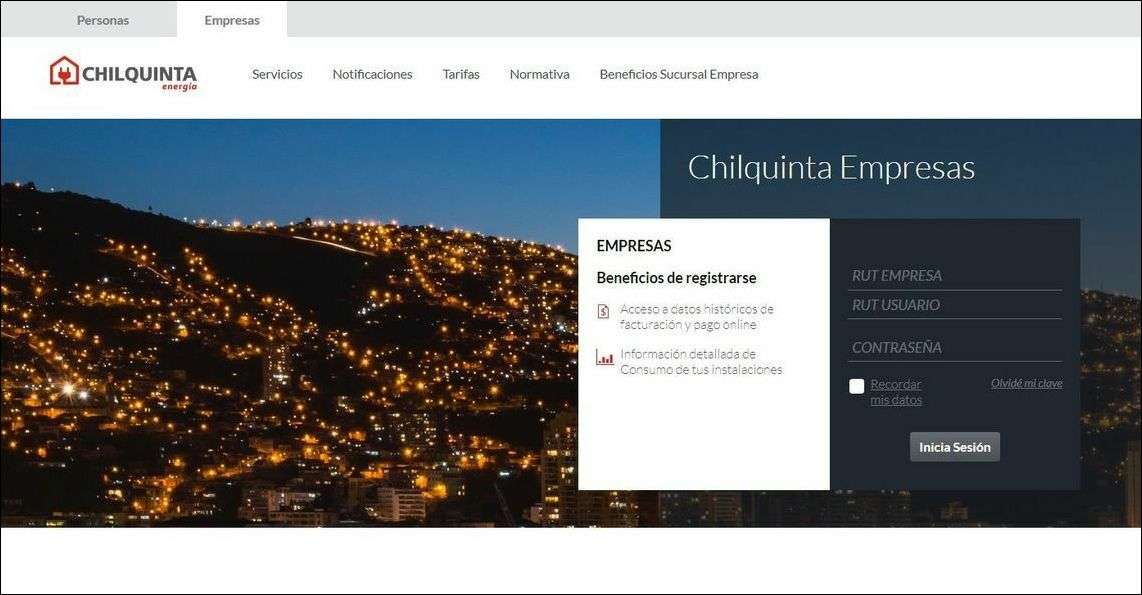Click the Chilquinta Empresas heading
Viewport: 1142px width, 595px height.
click(831, 168)
